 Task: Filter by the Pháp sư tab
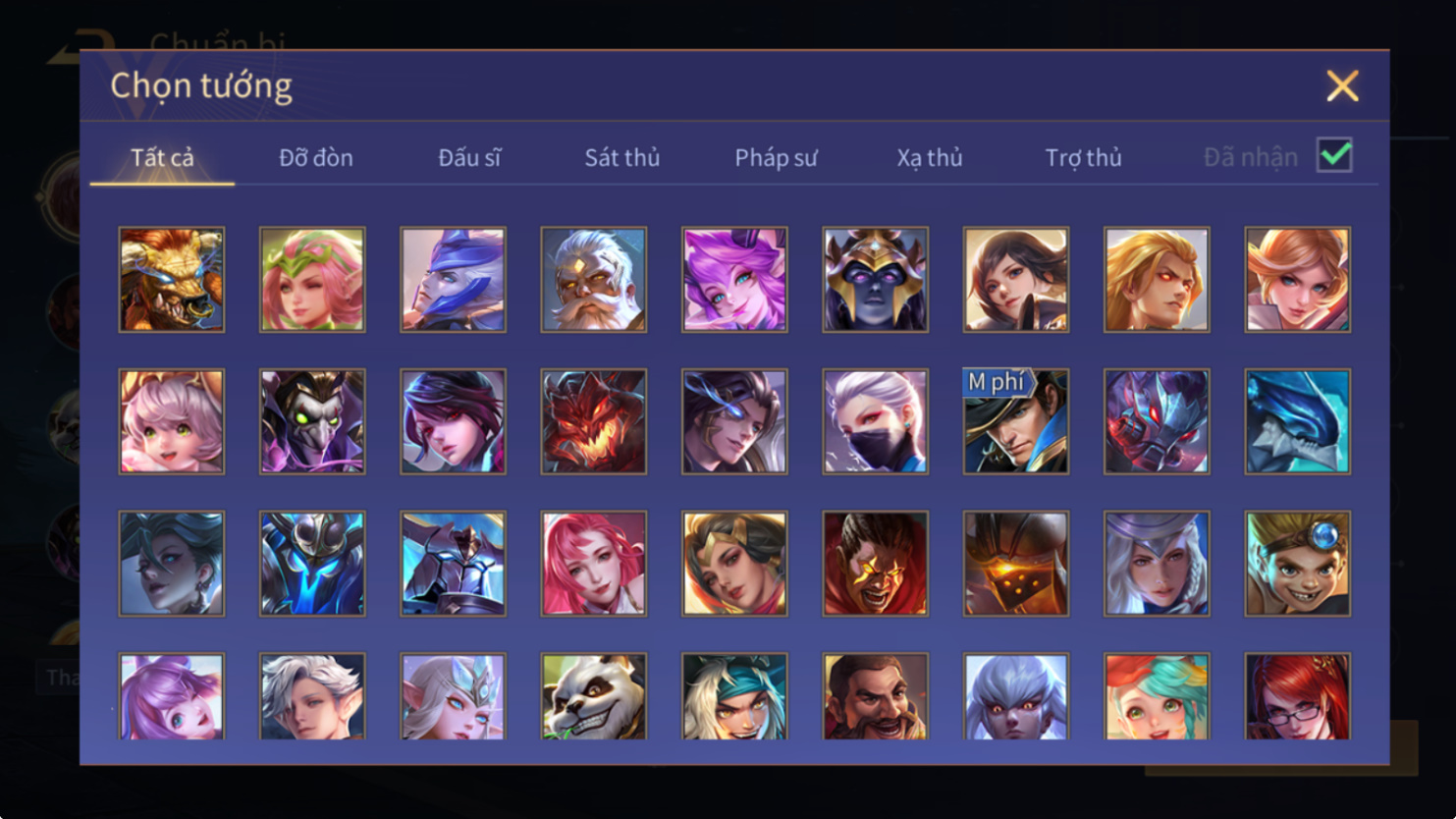click(x=776, y=157)
